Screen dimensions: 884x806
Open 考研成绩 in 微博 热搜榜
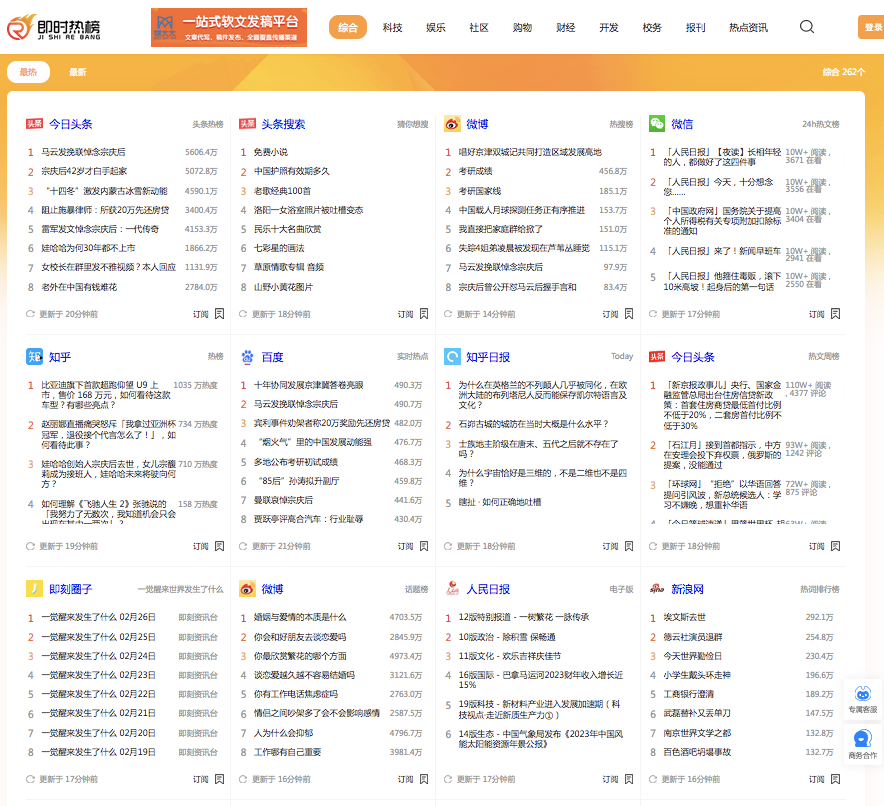(x=475, y=171)
